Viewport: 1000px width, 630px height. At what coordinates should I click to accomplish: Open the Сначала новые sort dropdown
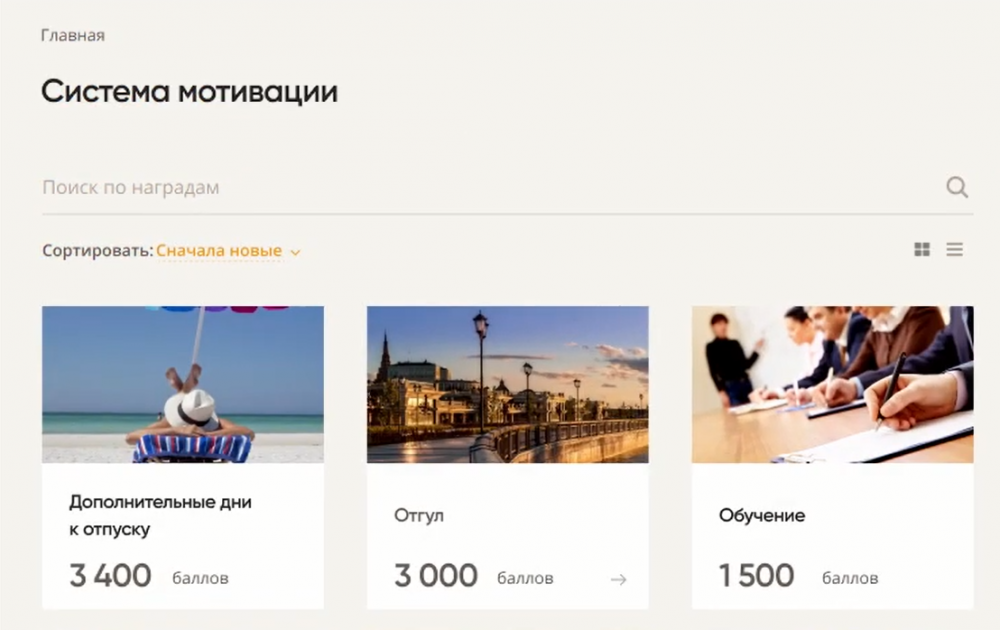point(219,251)
